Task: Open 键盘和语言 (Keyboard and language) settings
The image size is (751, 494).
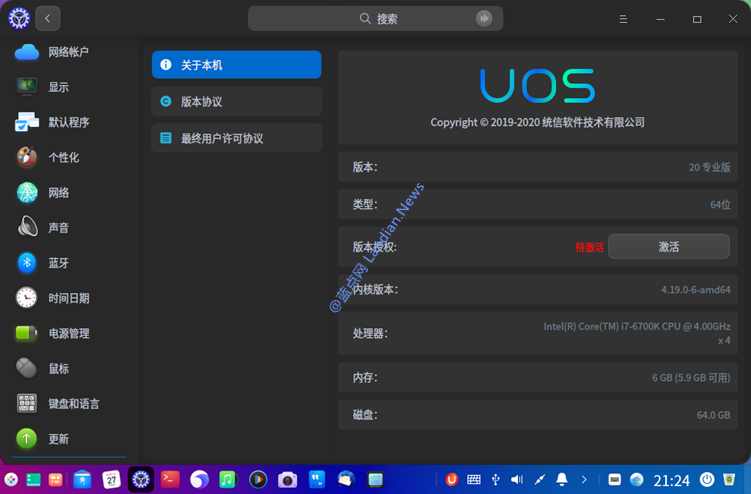Action: click(x=73, y=404)
